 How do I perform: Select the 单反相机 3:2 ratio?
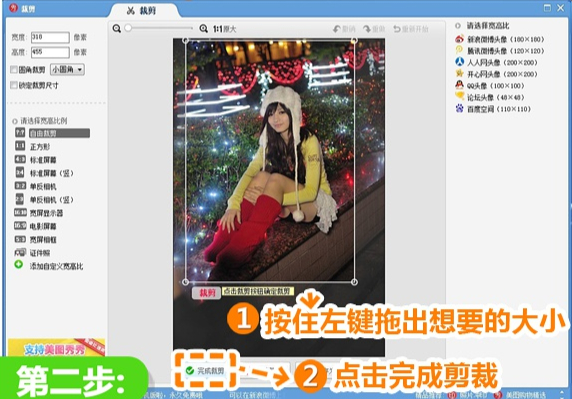pos(36,186)
